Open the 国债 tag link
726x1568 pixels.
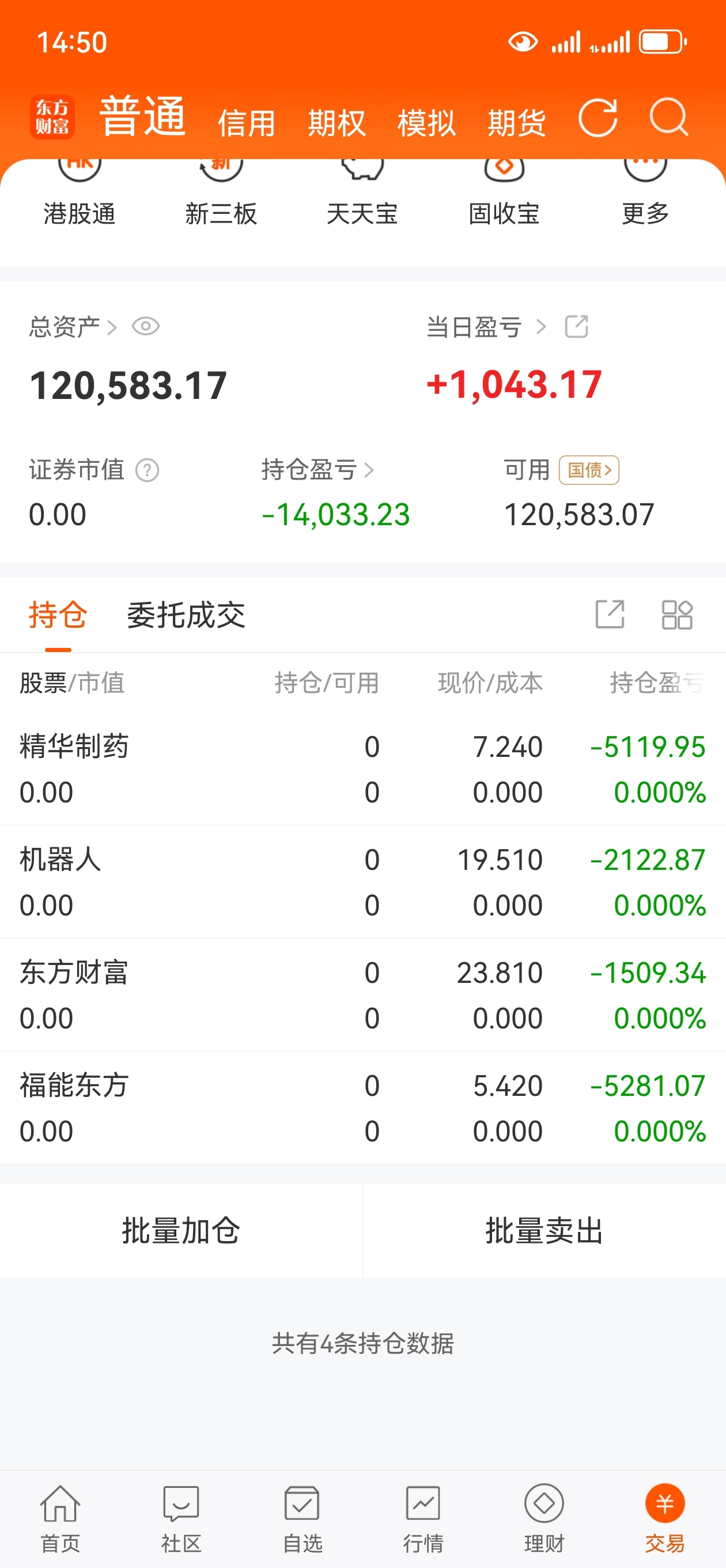589,470
